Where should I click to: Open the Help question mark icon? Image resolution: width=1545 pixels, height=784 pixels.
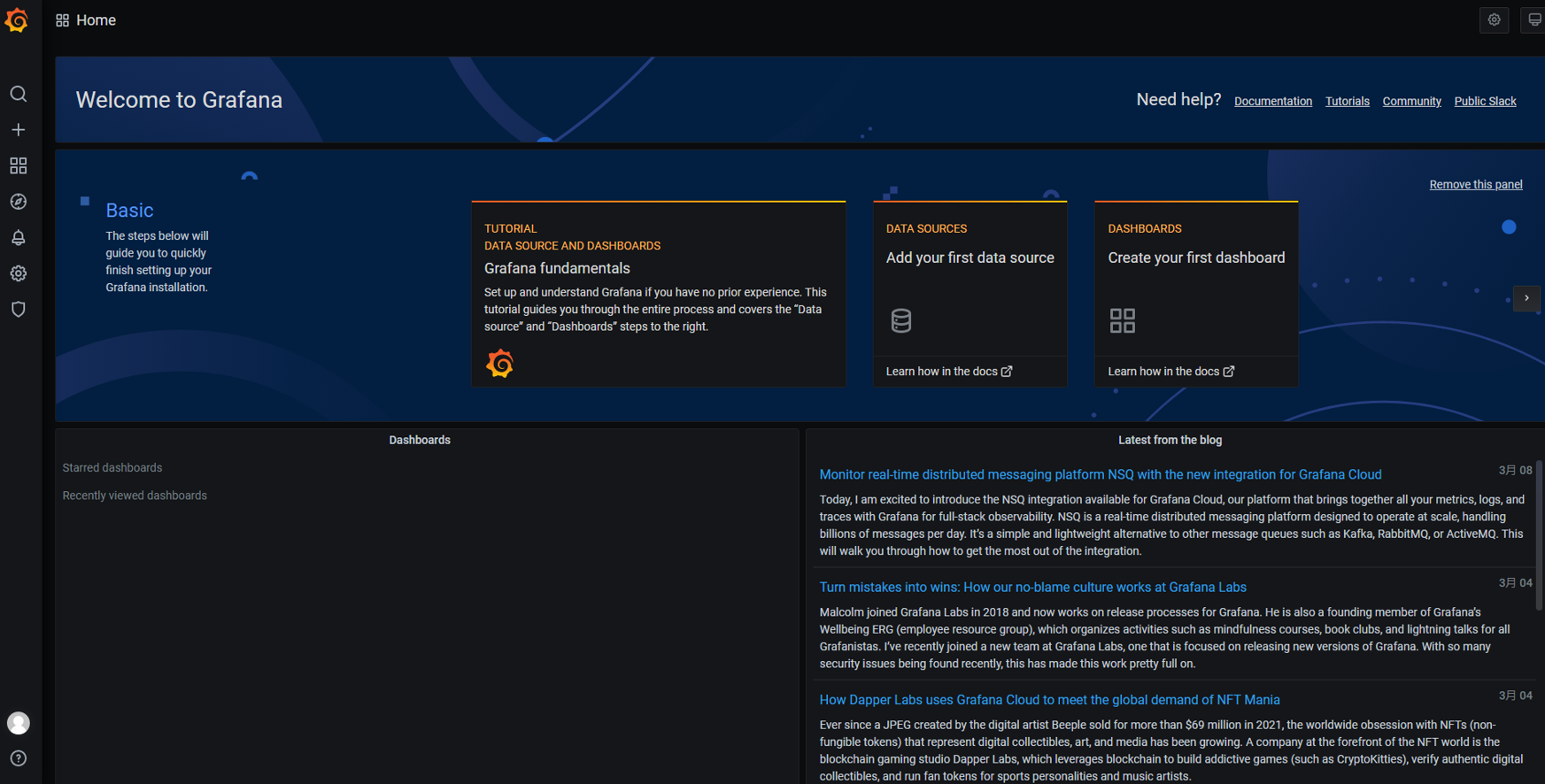pos(18,758)
